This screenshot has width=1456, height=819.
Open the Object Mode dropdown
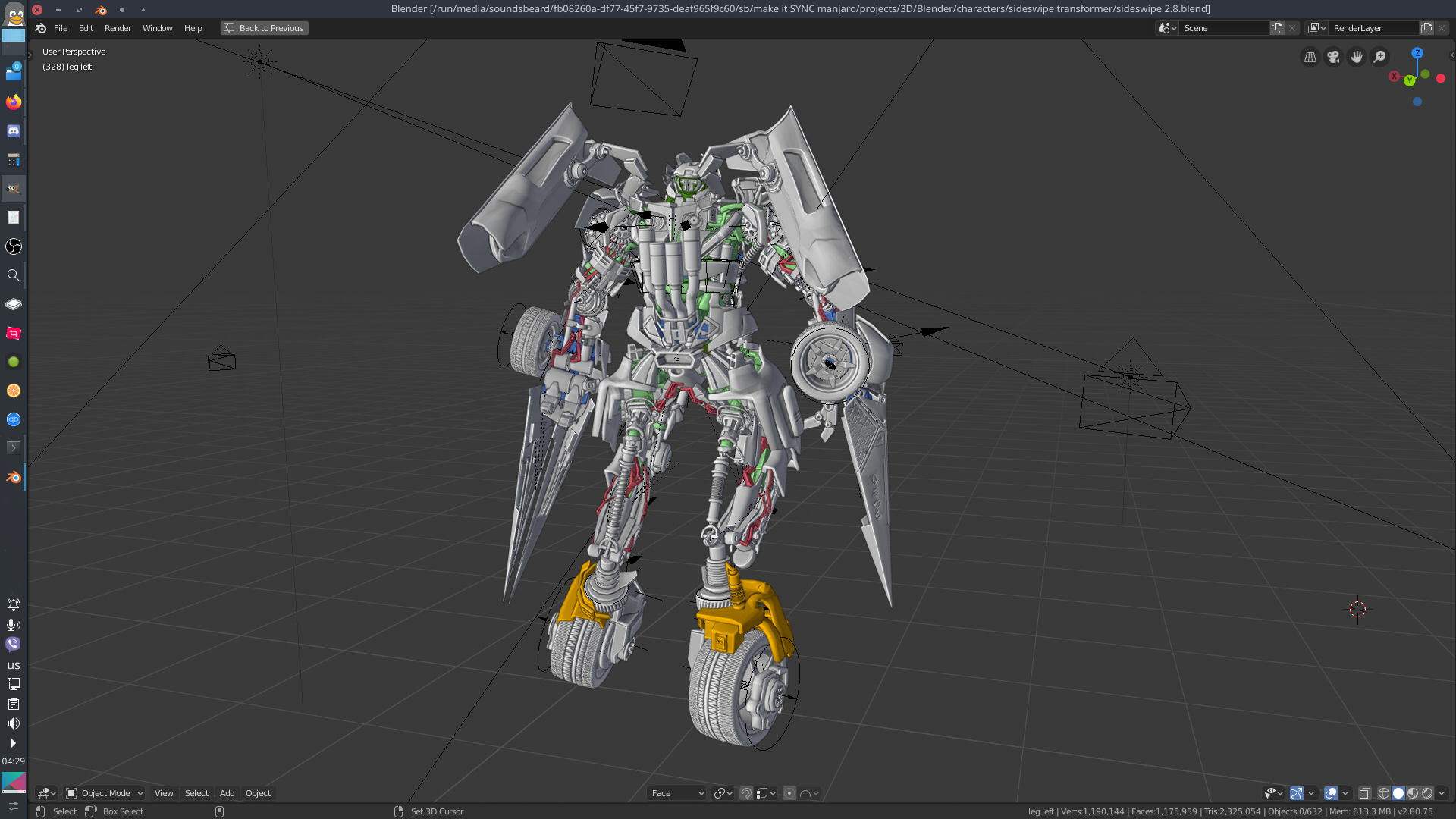(x=105, y=793)
